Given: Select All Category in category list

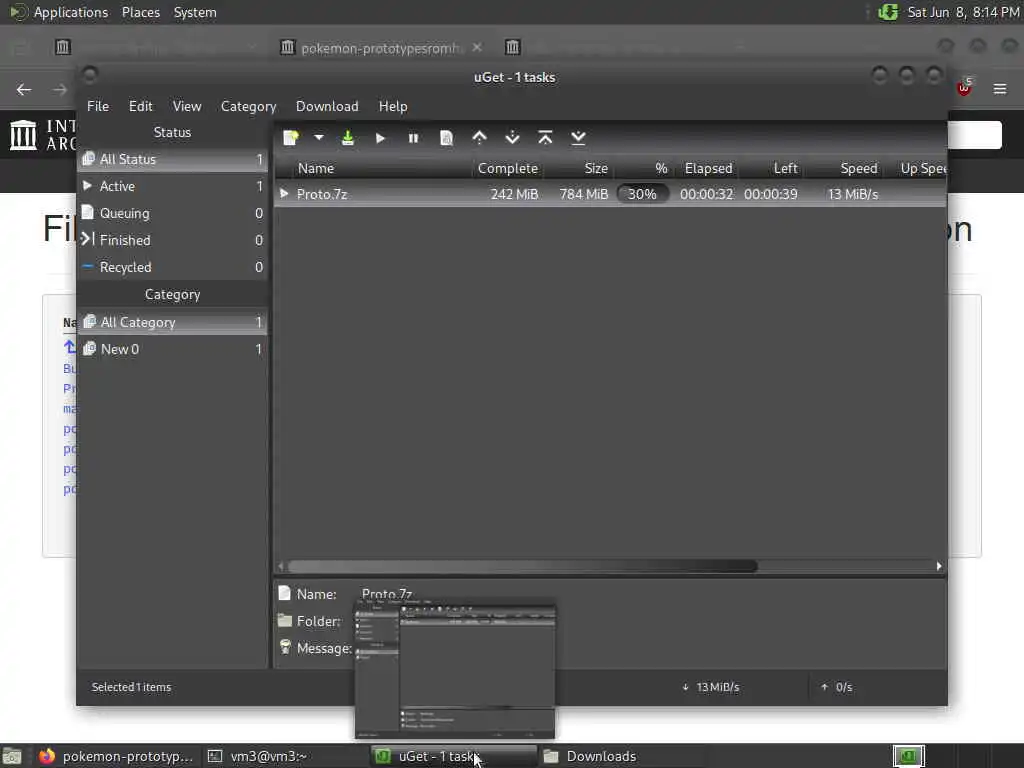Looking at the screenshot, I should (172, 322).
